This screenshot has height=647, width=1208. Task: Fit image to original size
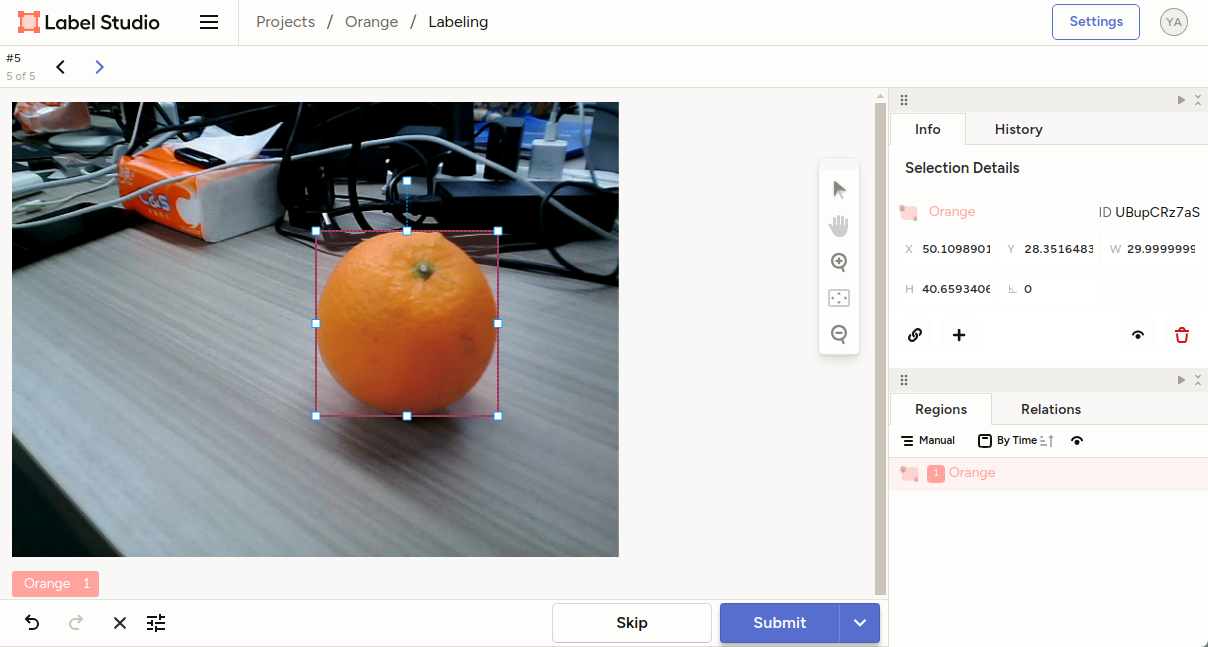[x=839, y=298]
